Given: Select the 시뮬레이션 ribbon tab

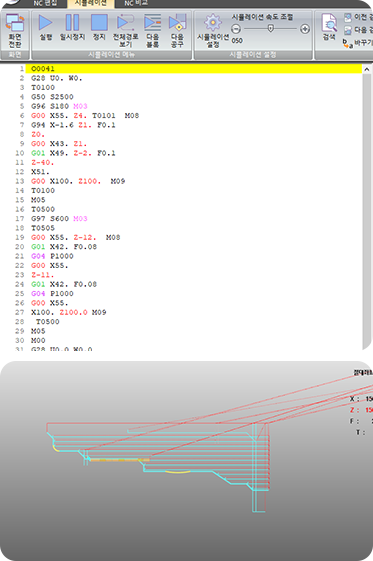Looking at the screenshot, I should tap(91, 4).
